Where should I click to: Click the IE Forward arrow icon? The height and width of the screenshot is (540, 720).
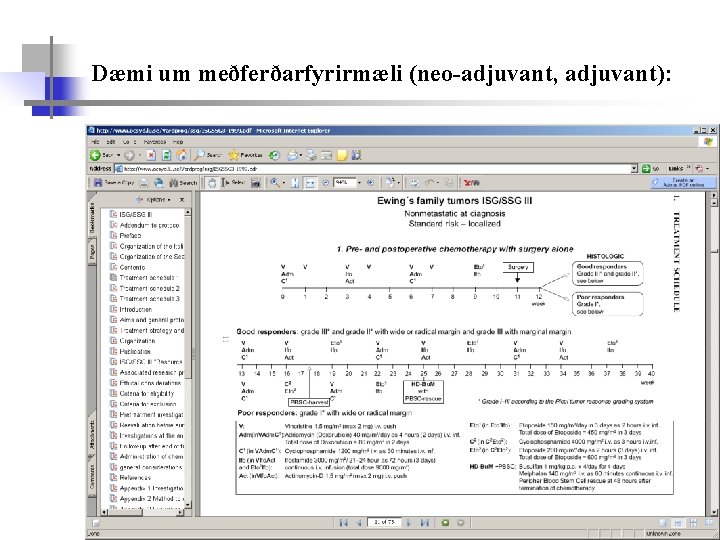(x=129, y=155)
